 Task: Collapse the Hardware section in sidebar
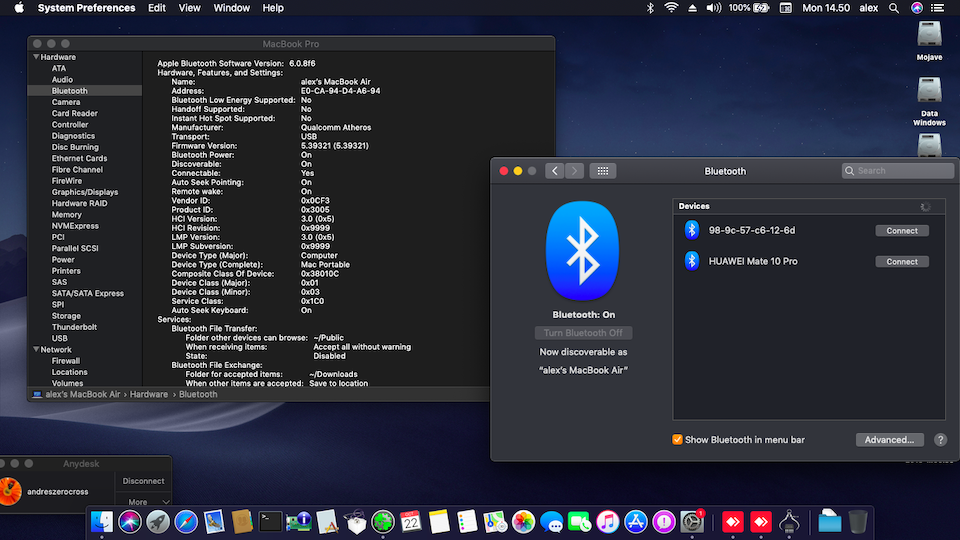(36, 57)
